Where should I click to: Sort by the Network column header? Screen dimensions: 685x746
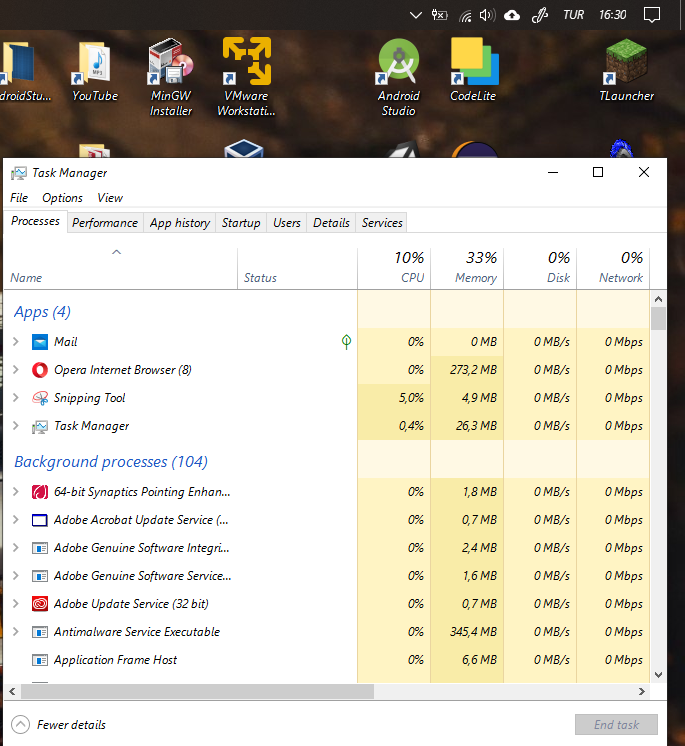coord(613,268)
